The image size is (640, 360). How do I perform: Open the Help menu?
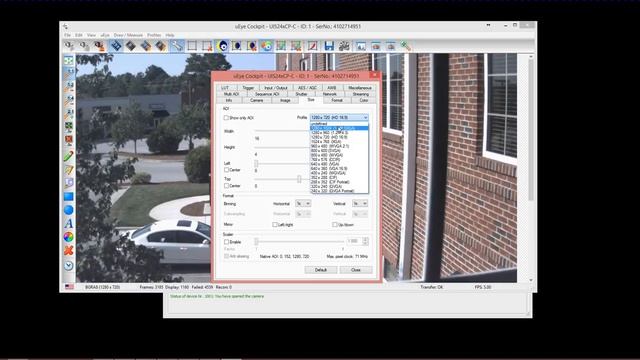coord(170,35)
